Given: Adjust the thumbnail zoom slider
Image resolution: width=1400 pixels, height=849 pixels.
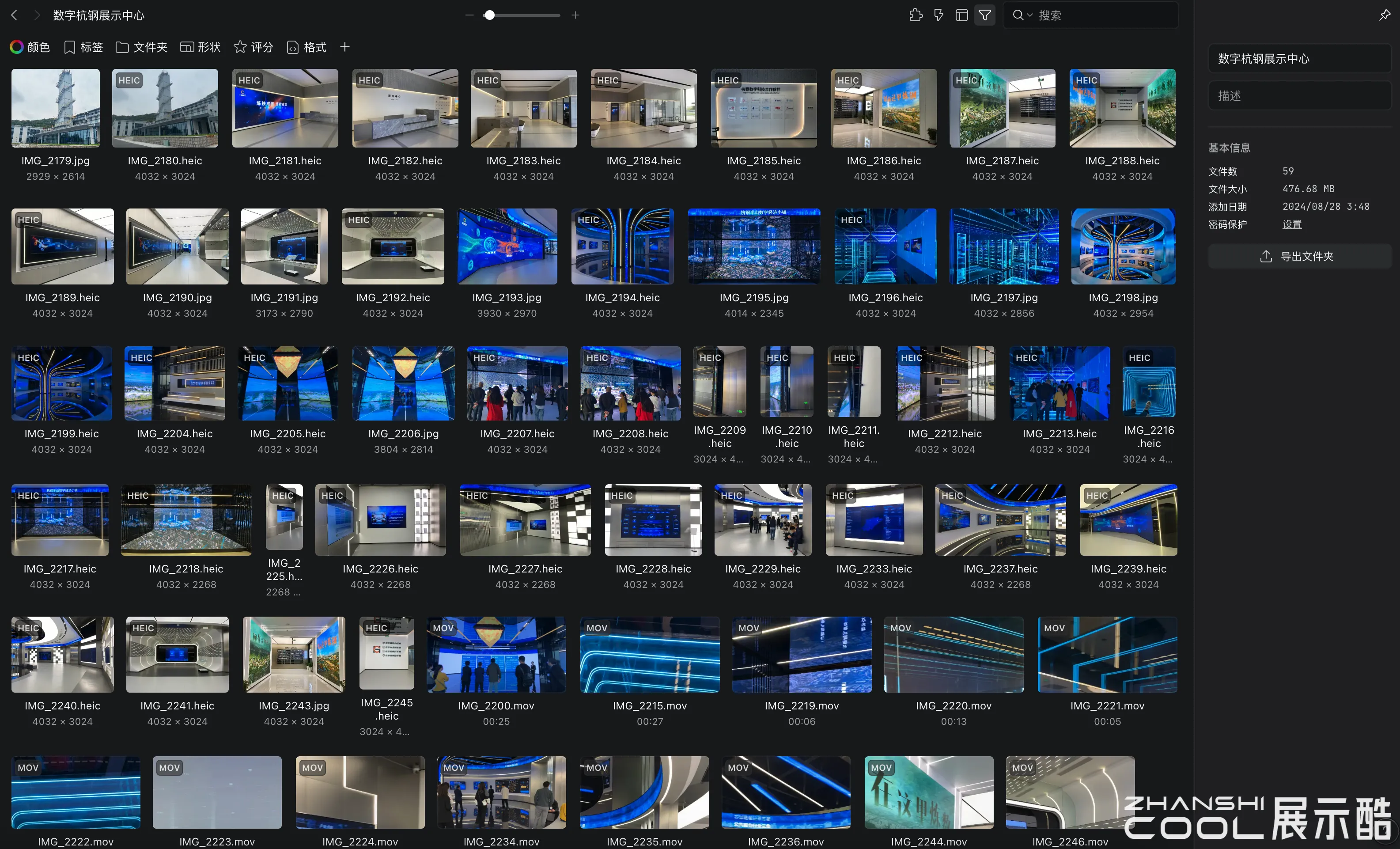Looking at the screenshot, I should point(521,15).
